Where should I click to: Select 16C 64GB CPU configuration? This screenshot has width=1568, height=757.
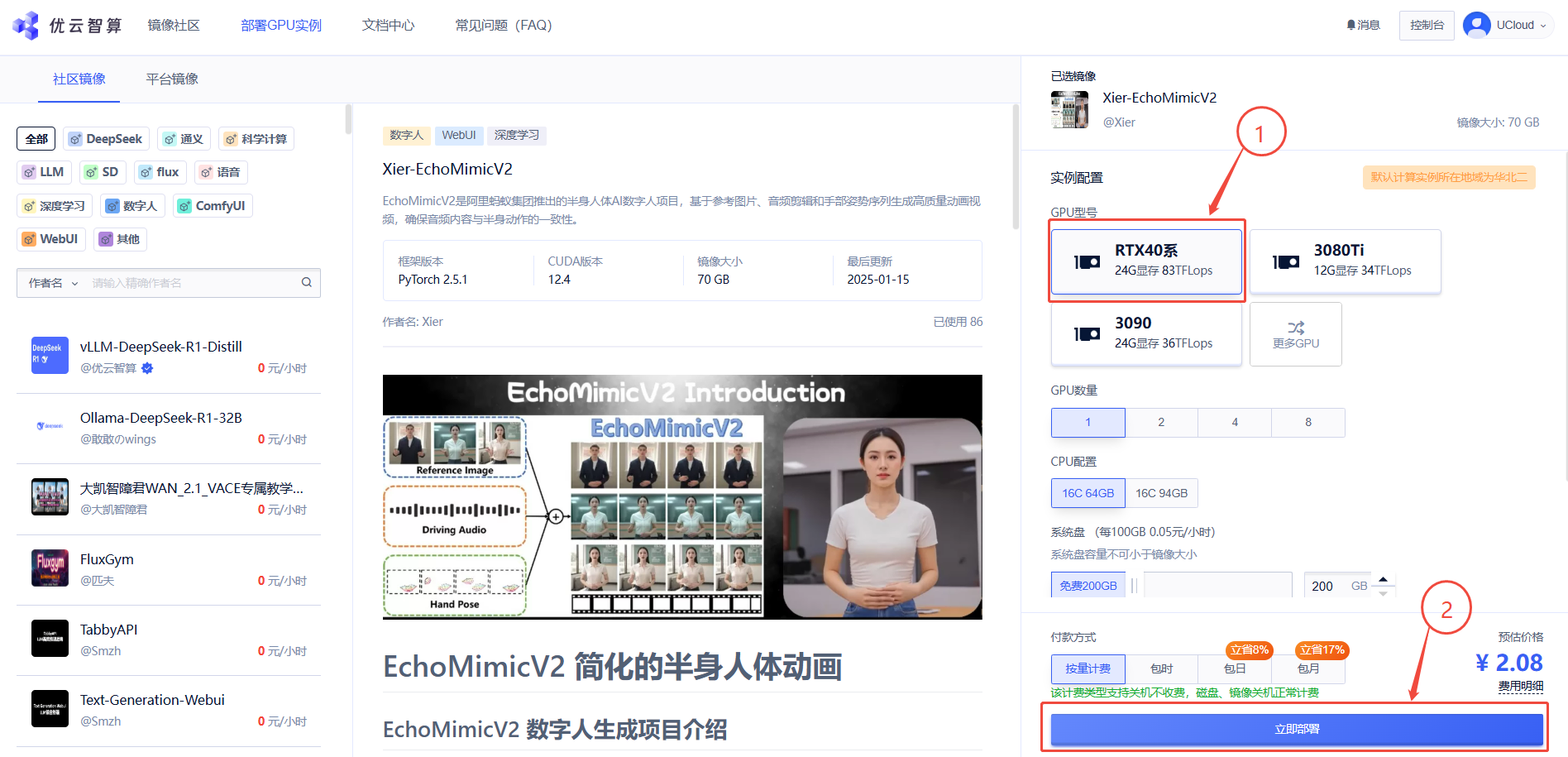(1088, 493)
